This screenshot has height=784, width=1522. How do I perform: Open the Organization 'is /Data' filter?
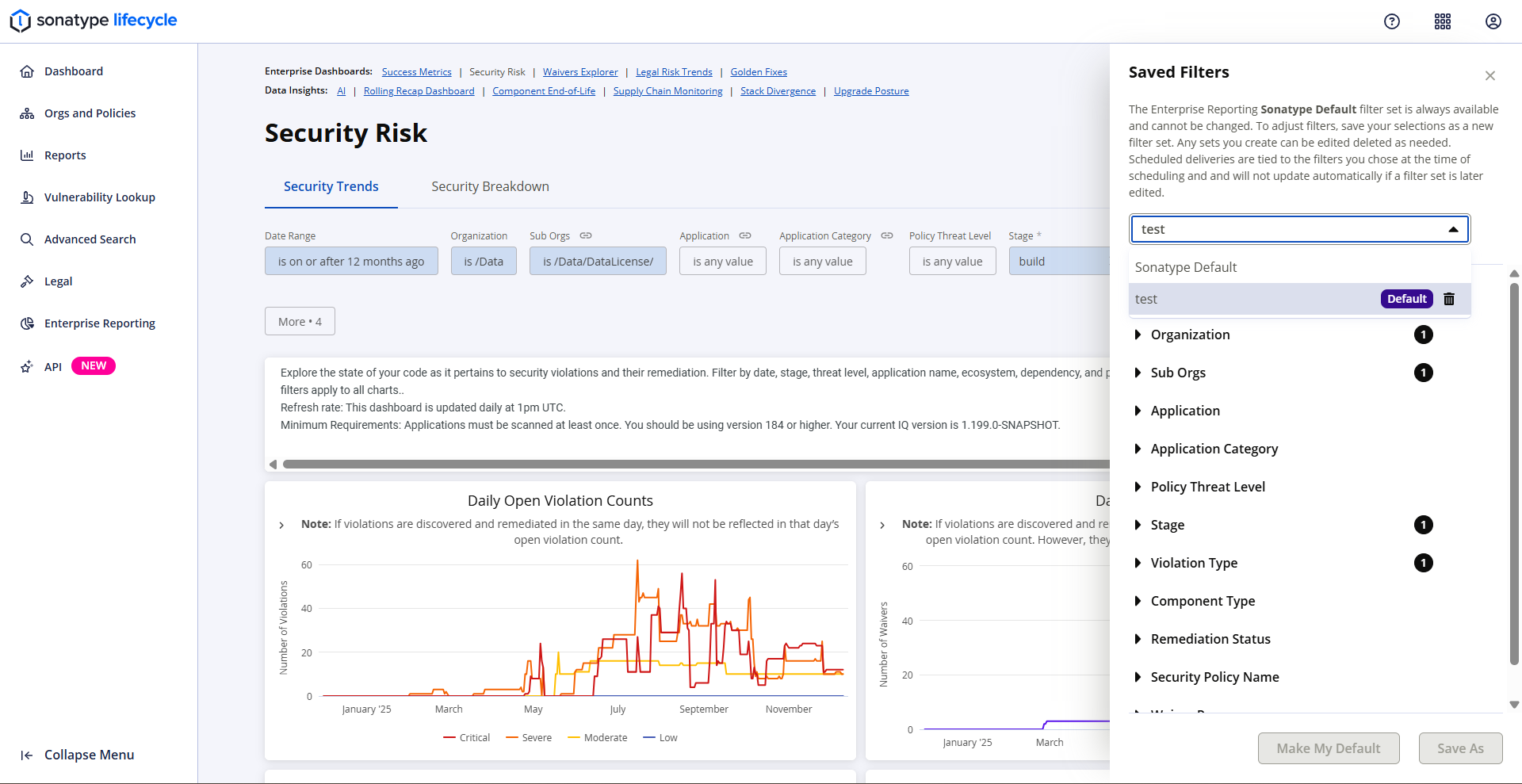[x=484, y=262]
